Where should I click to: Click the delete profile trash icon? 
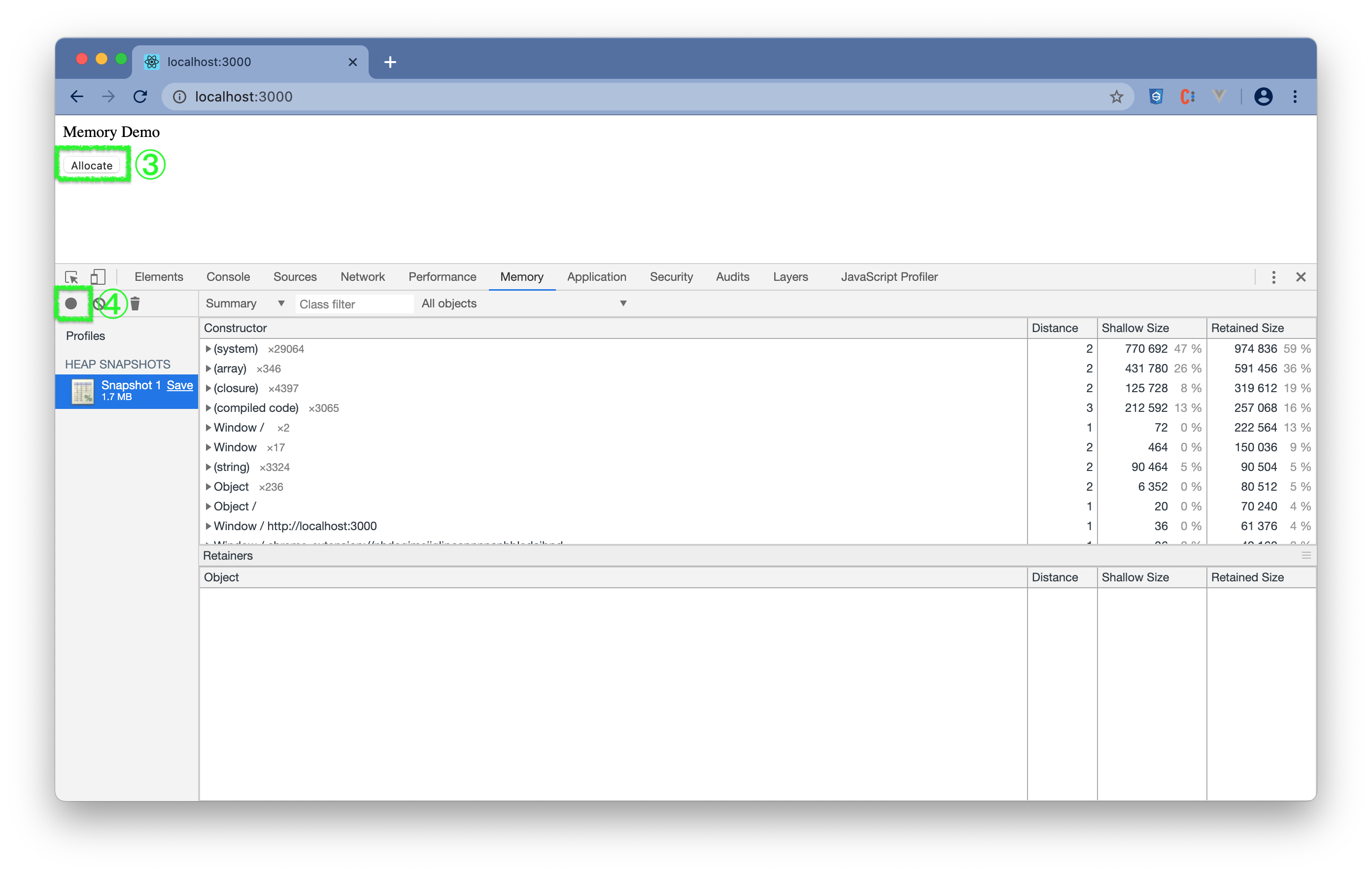coord(135,303)
